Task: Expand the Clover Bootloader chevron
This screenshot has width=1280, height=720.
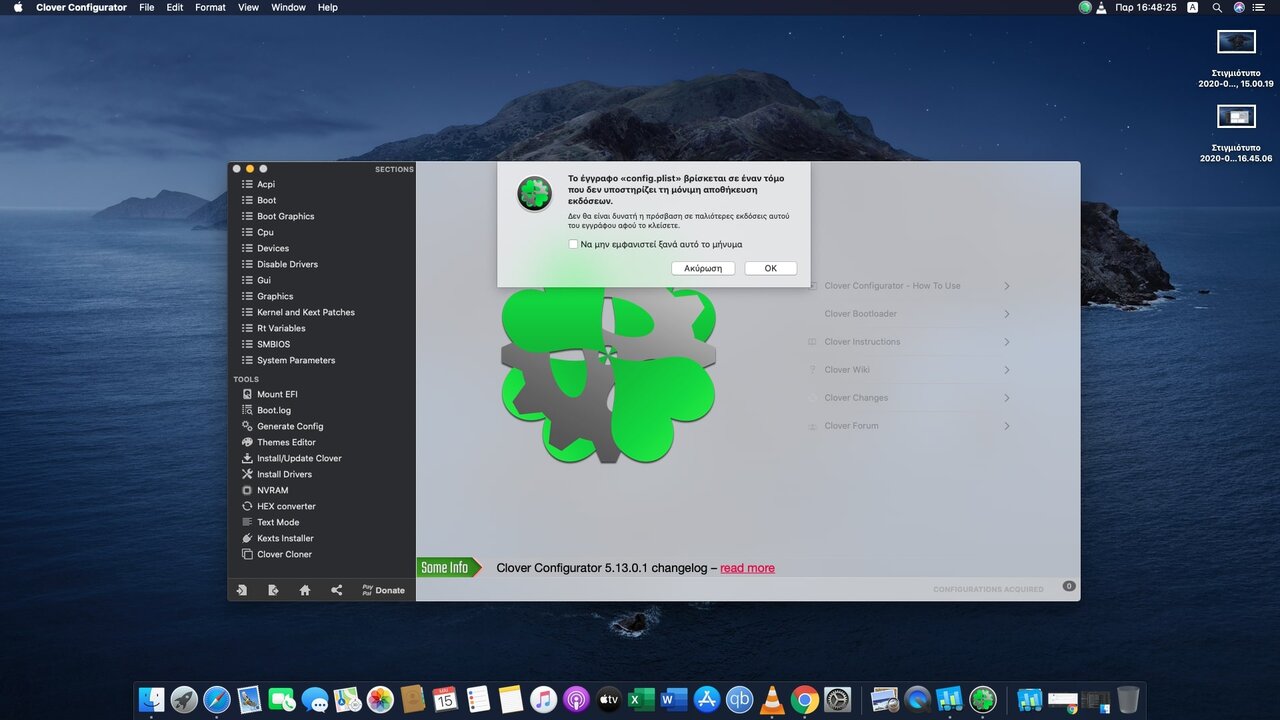Action: coord(1007,314)
